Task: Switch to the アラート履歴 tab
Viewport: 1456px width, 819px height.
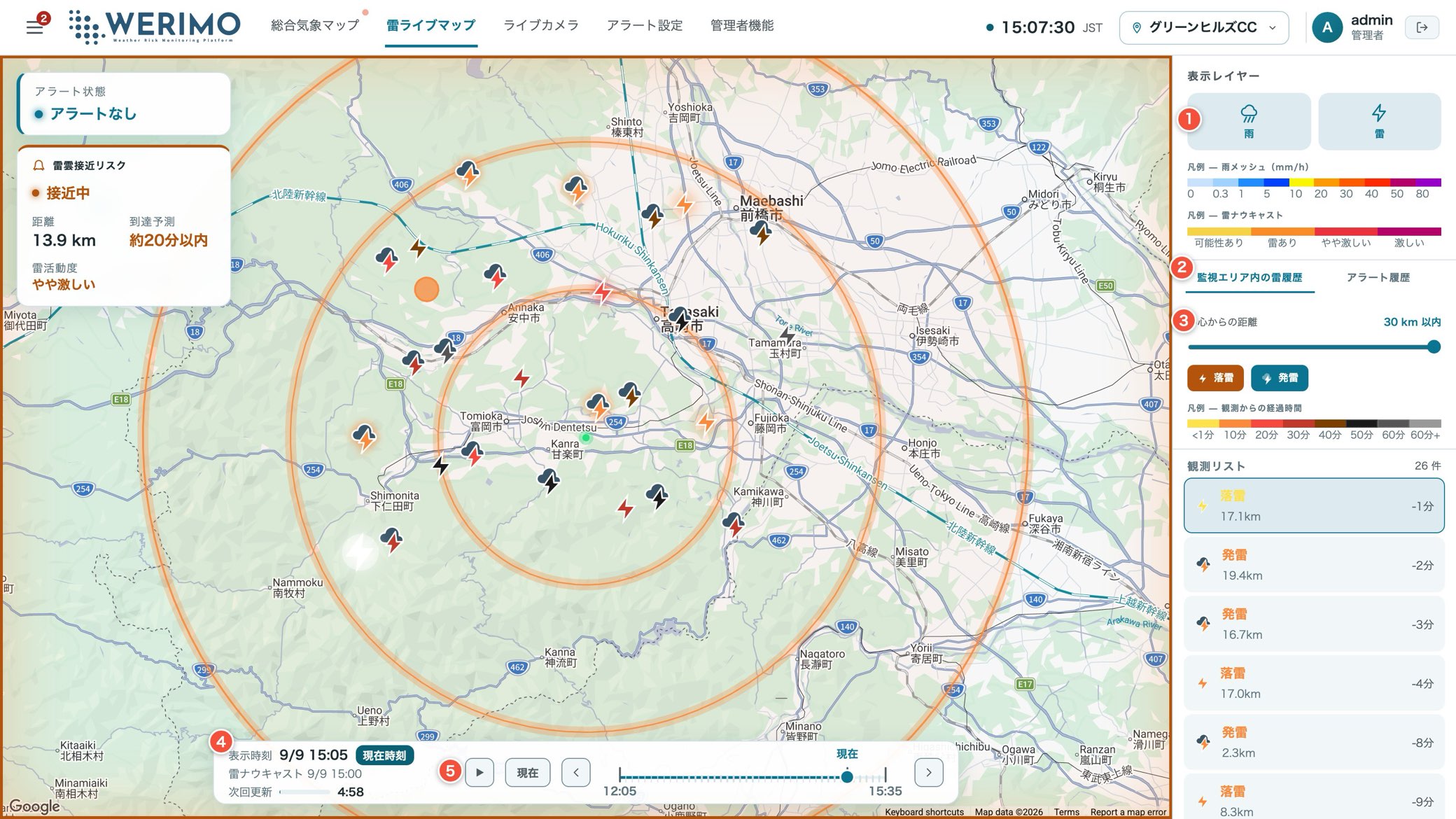Action: pos(1378,278)
